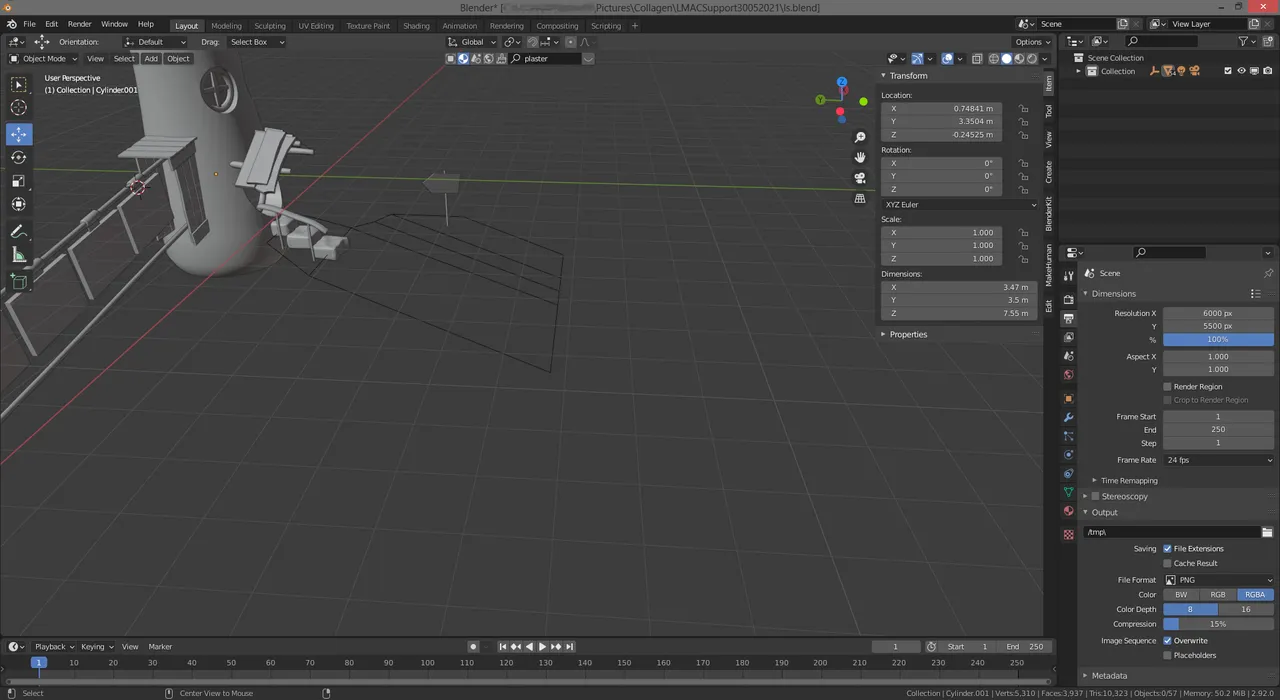Uncheck the File Extensions checkbox
This screenshot has height=700, width=1280.
click(x=1167, y=548)
